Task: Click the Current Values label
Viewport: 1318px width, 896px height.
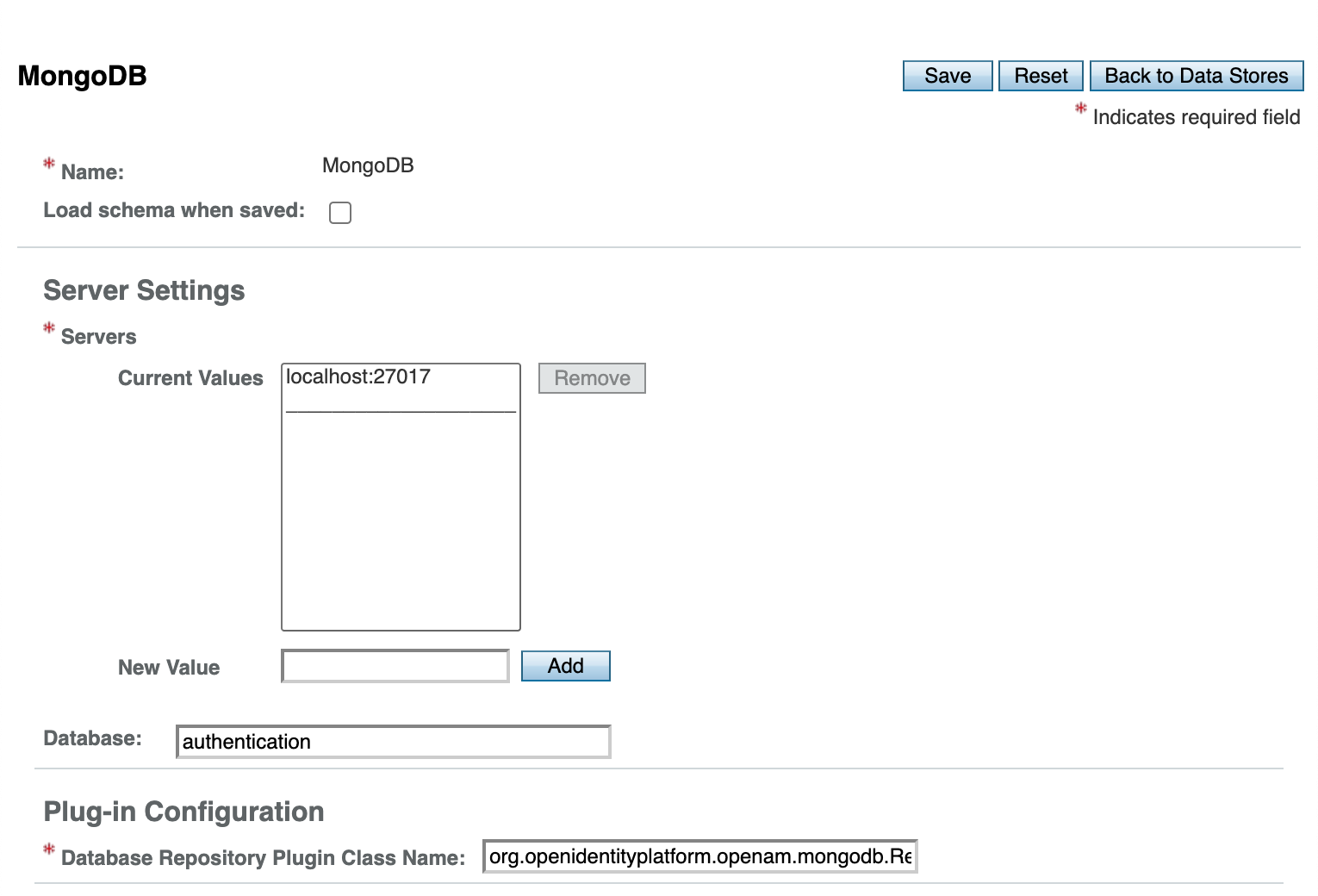Action: [190, 378]
